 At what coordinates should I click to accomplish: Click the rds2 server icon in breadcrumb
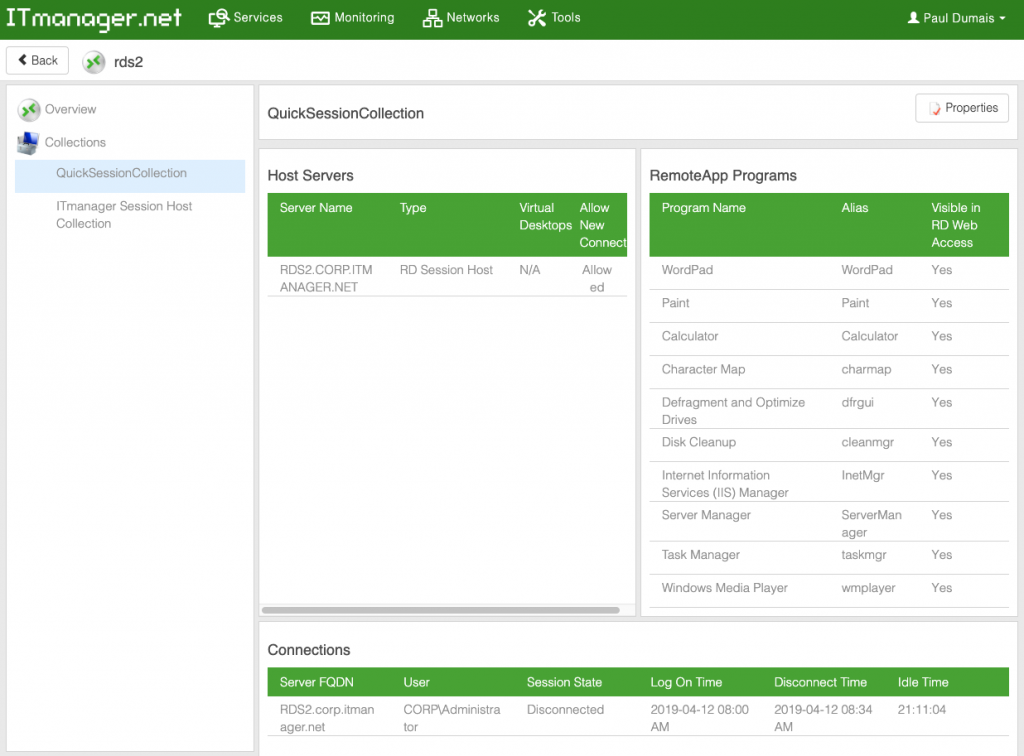click(93, 60)
